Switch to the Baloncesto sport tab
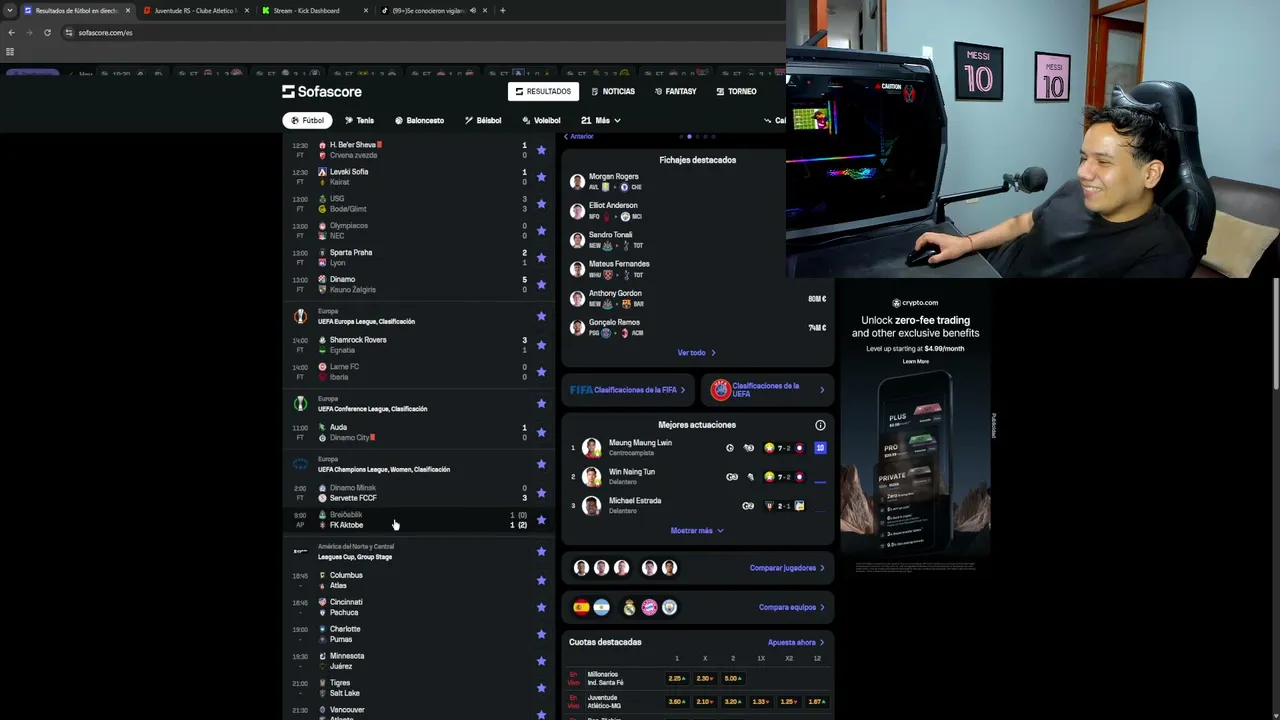 pyautogui.click(x=419, y=120)
